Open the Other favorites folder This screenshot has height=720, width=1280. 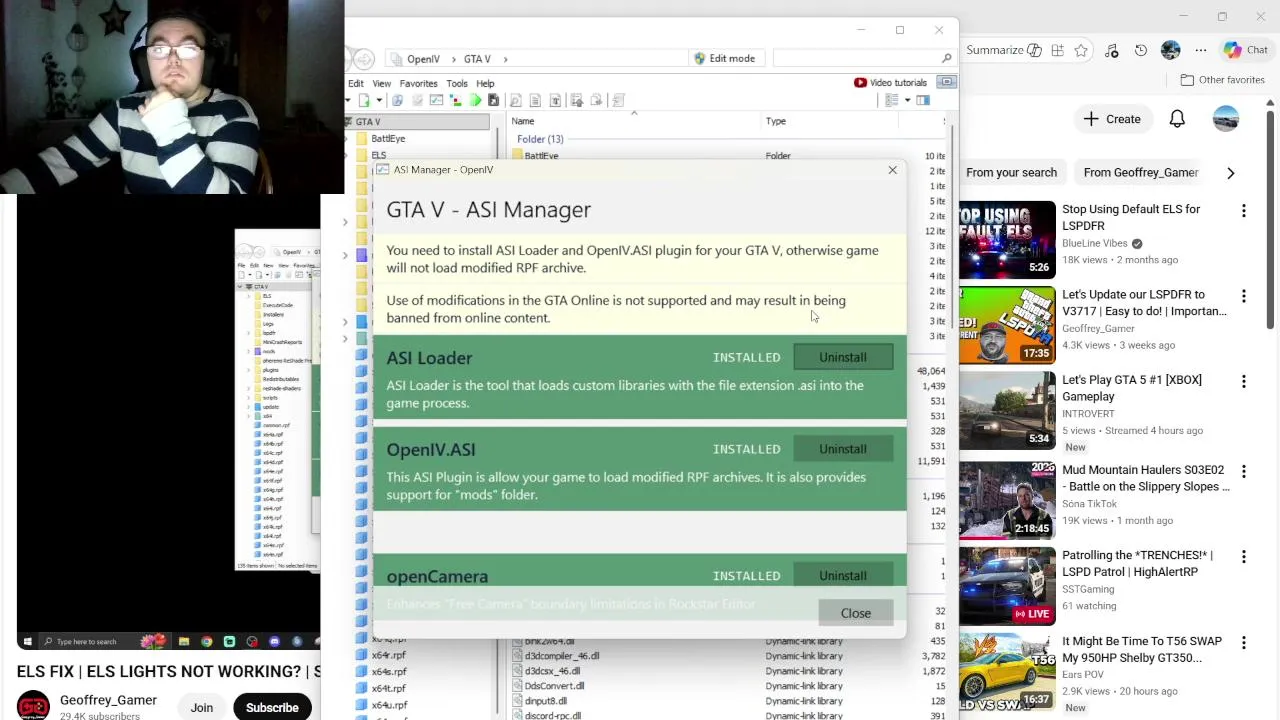tap(1222, 80)
